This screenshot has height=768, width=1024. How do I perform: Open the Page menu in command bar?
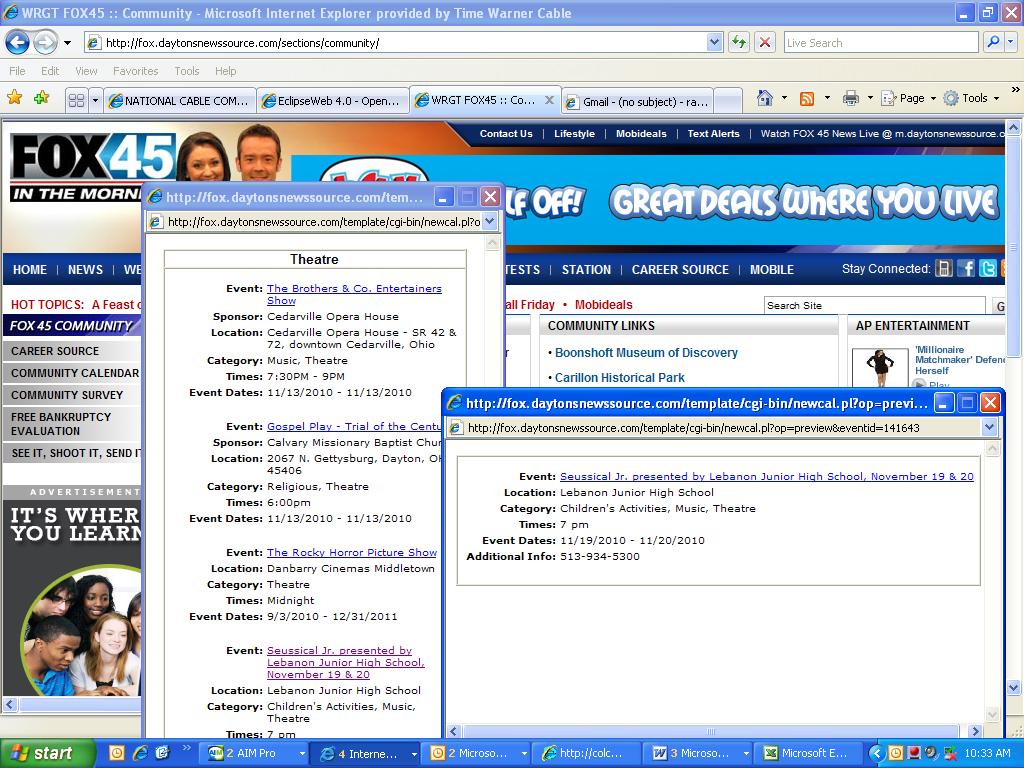[907, 99]
